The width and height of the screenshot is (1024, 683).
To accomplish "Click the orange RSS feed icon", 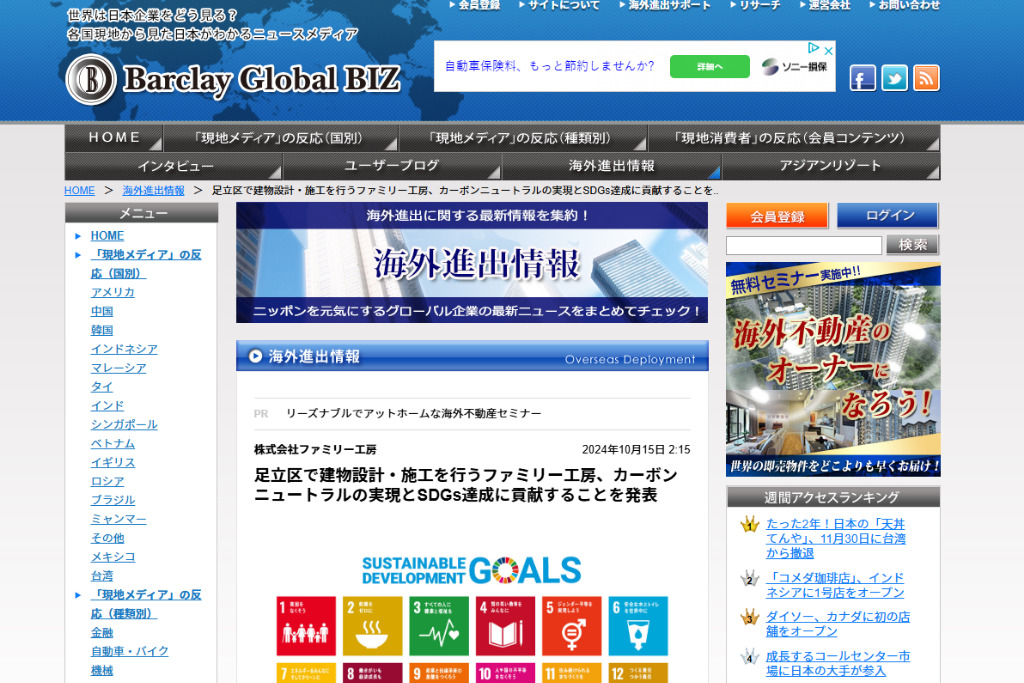I will (926, 78).
